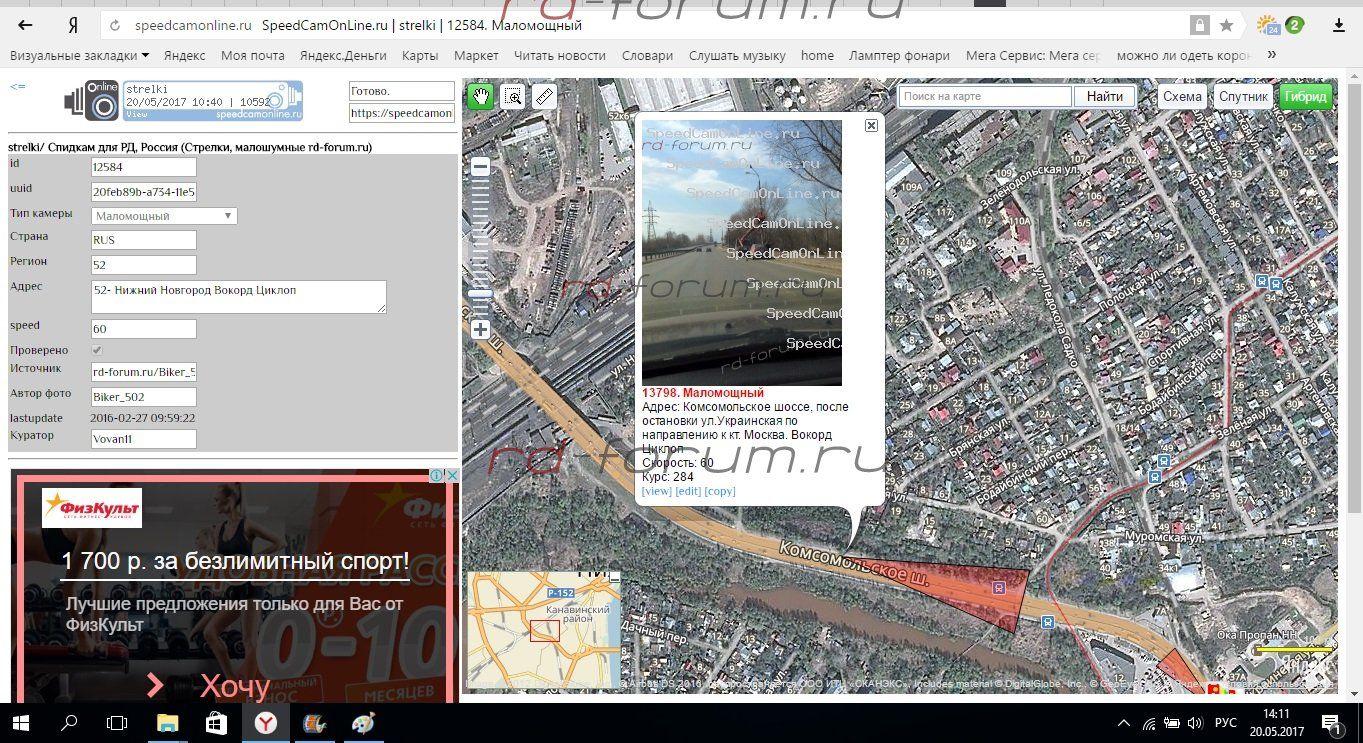
Task: Toggle the Проверено checkbox
Action: [97, 350]
